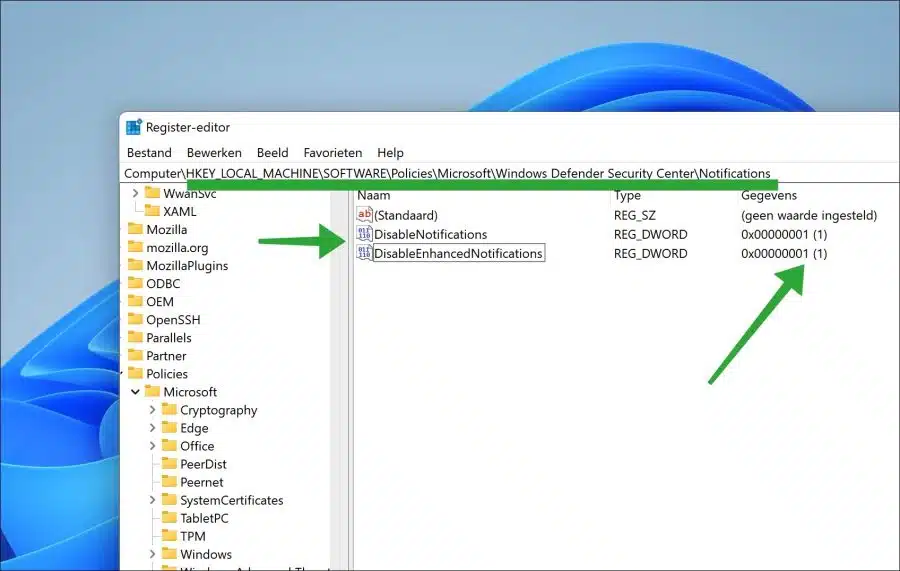Click the DisableEnhancedNotifications name edit box
The width and height of the screenshot is (900, 571).
tap(459, 253)
